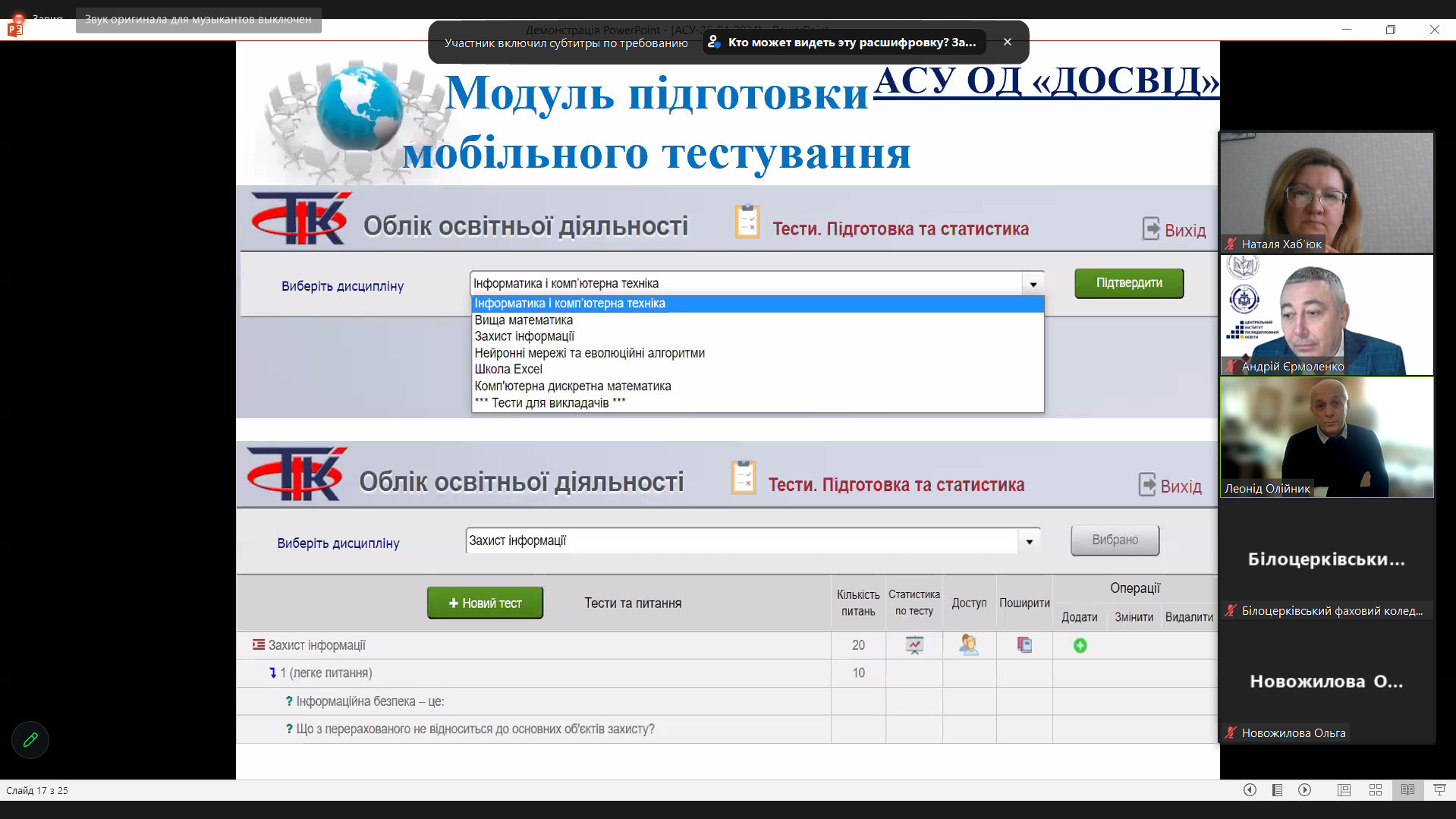The height and width of the screenshot is (819, 1456).
Task: Click the Видалити column header
Action: tap(1189, 617)
